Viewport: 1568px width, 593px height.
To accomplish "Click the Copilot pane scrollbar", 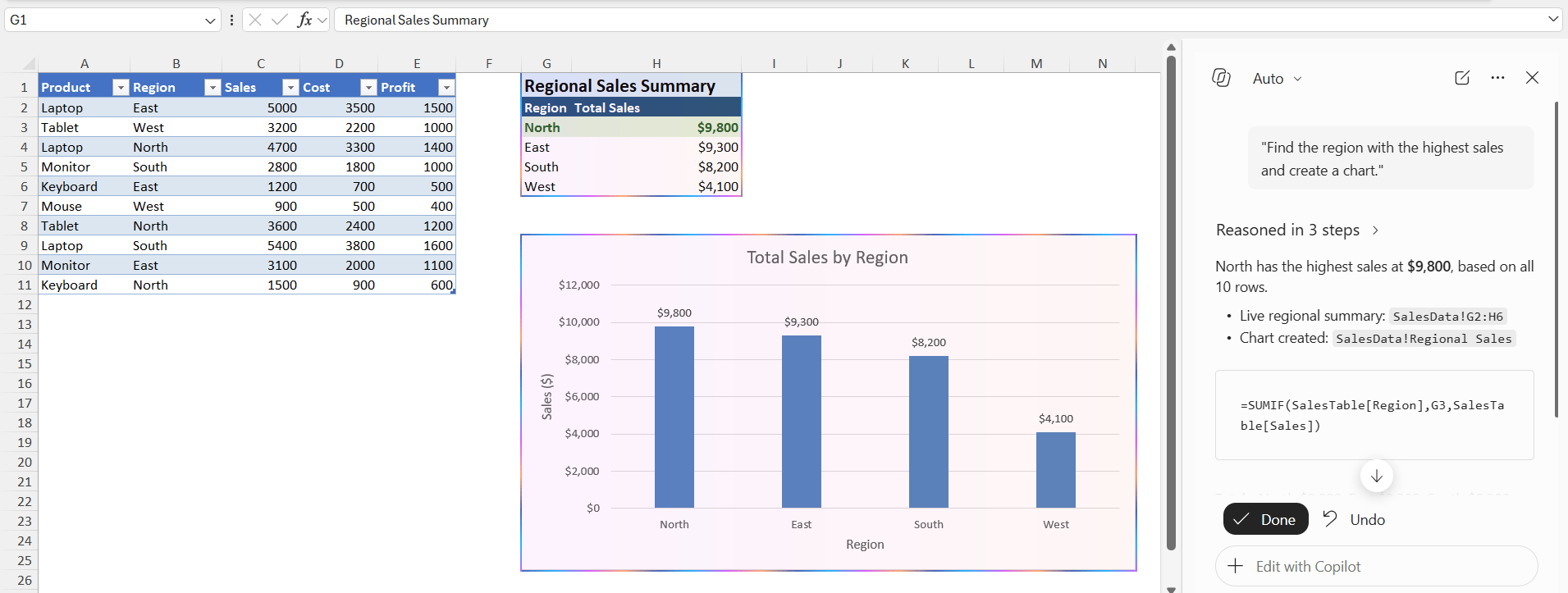I will (1556, 259).
